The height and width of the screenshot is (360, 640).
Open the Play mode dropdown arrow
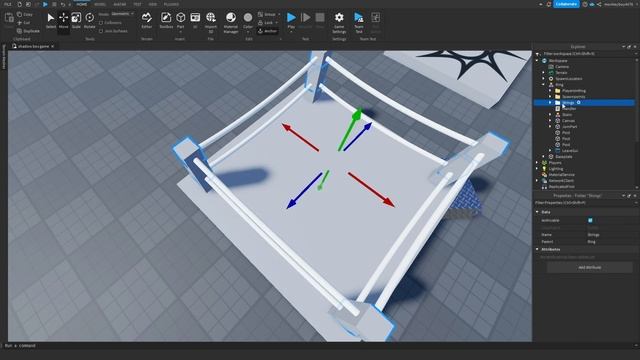click(291, 31)
